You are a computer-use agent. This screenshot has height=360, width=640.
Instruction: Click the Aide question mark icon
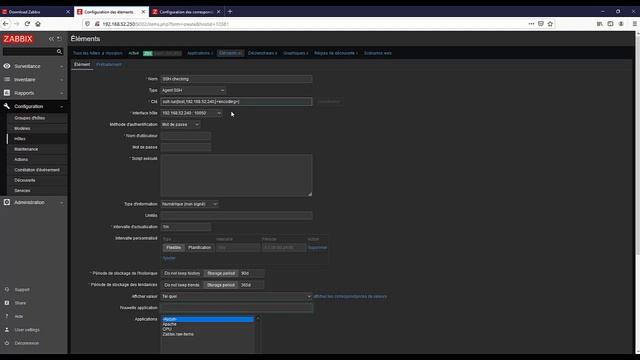tap(7, 316)
